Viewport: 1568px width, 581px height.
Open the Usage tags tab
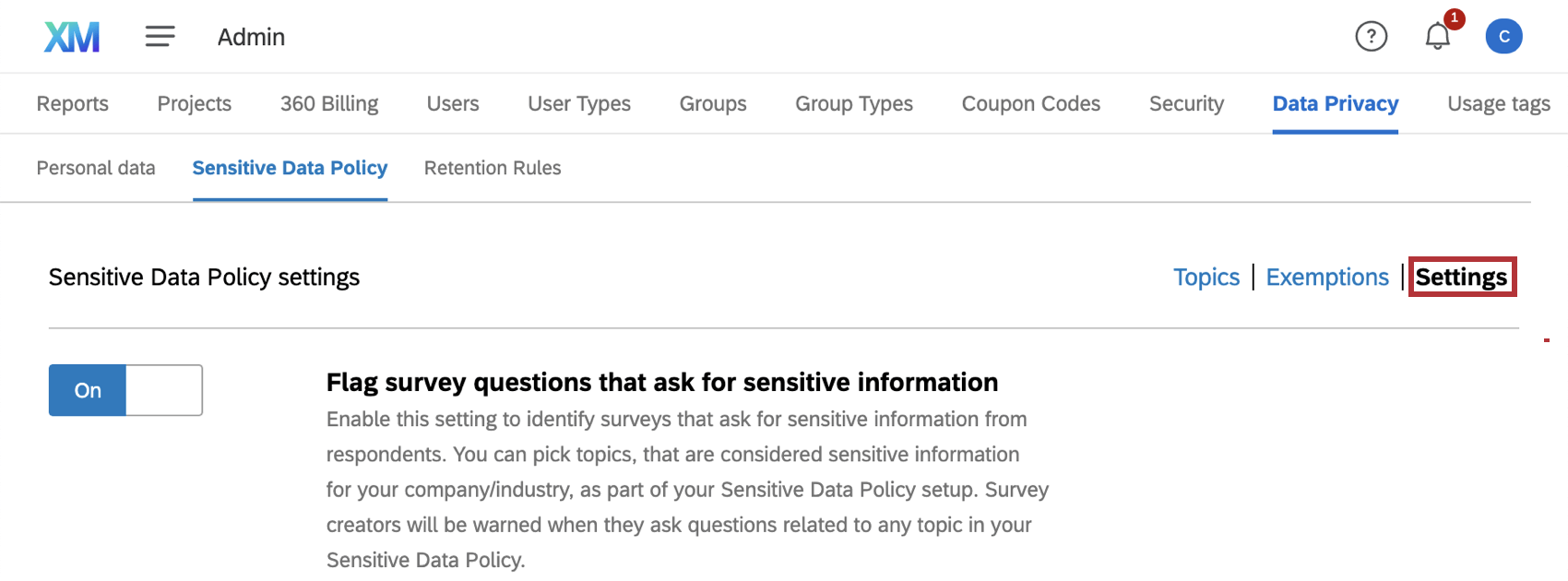[x=1499, y=104]
